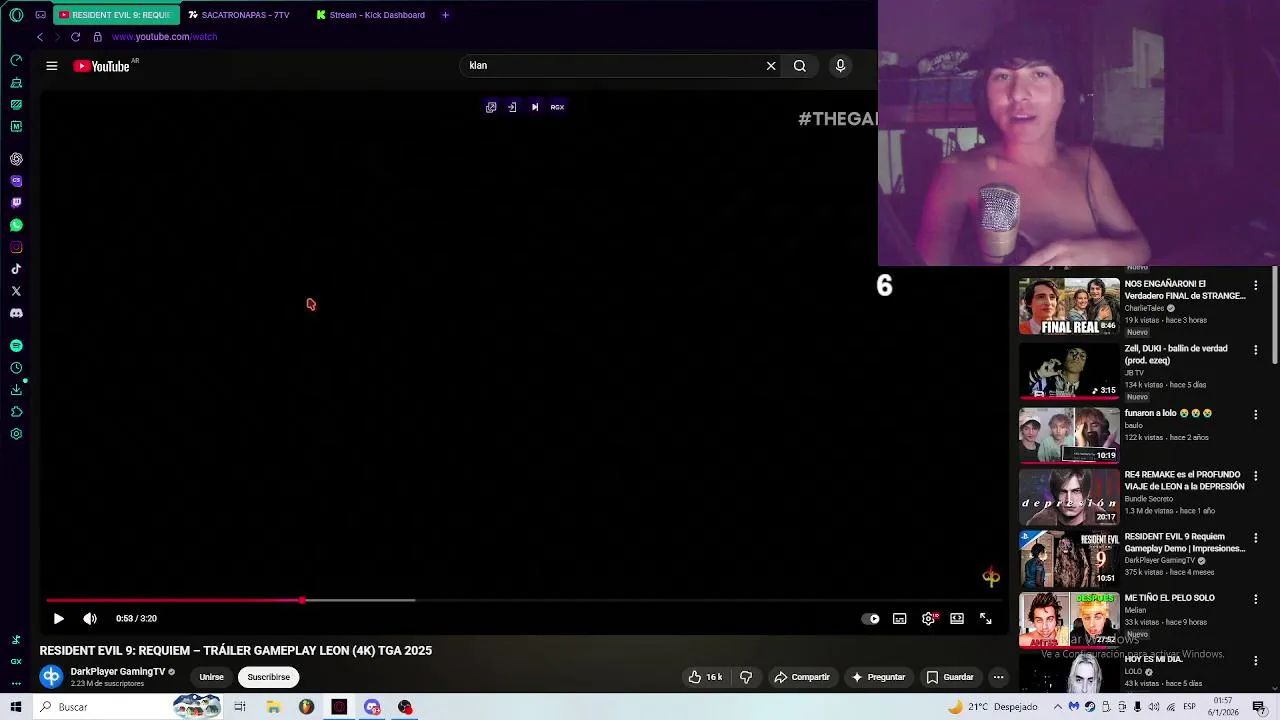Open TikTok in the sidebar
This screenshot has width=1280, height=720.
point(16,269)
